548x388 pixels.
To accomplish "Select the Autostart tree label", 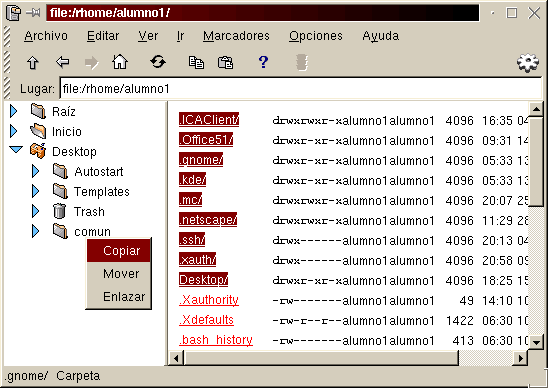I will [x=99, y=172].
